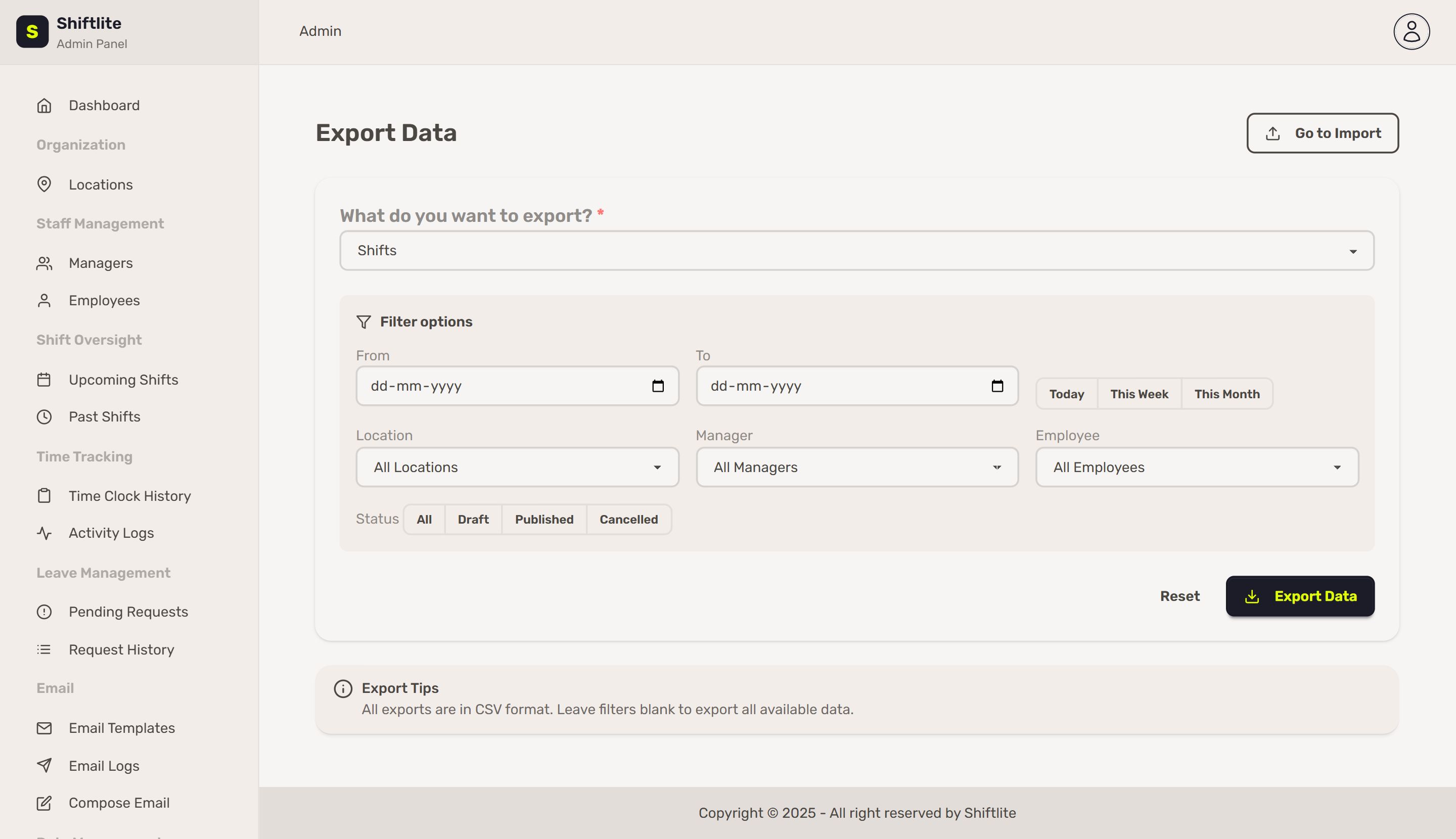This screenshot has height=839, width=1456.
Task: Select the Published status filter
Action: point(543,519)
